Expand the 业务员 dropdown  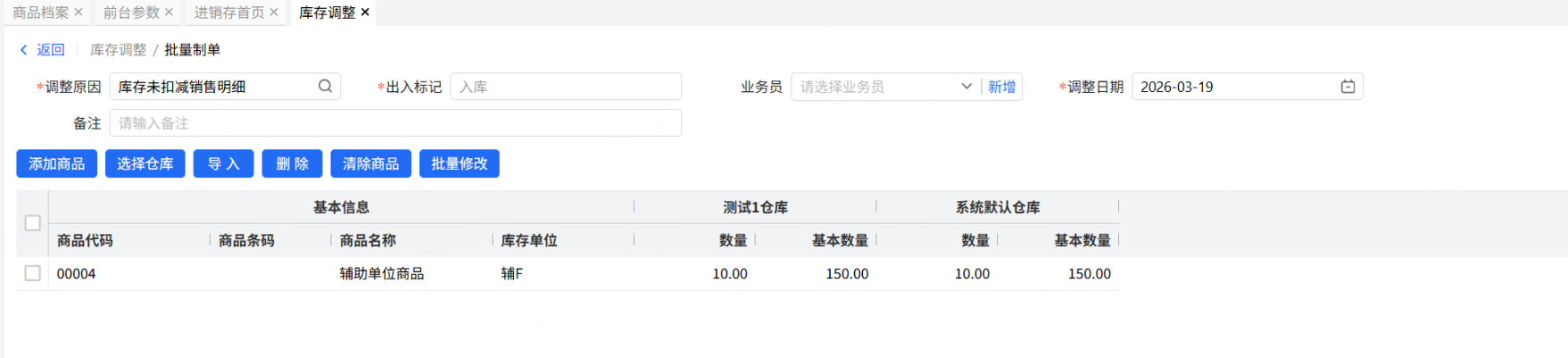tap(966, 87)
